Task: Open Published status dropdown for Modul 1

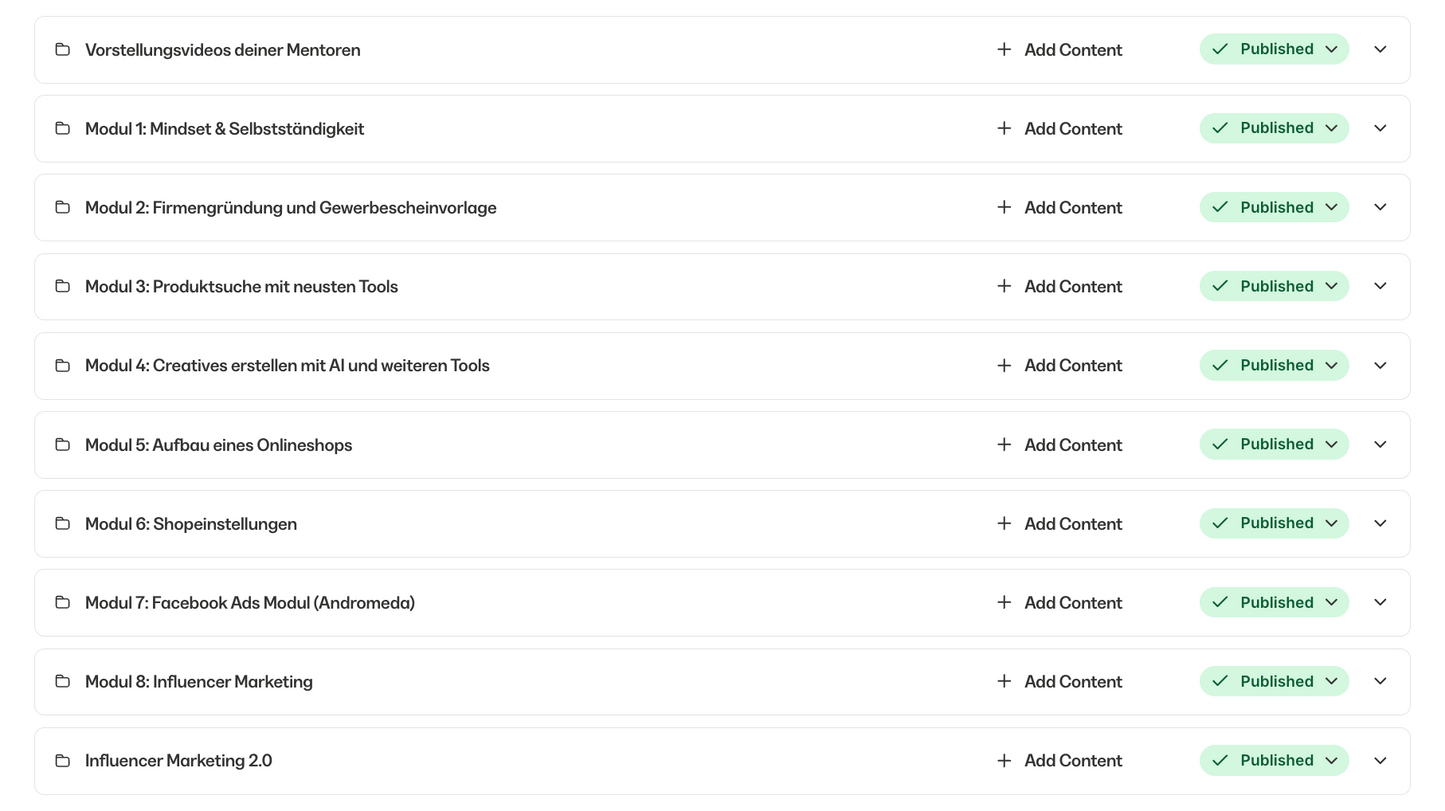Action: (x=1274, y=128)
